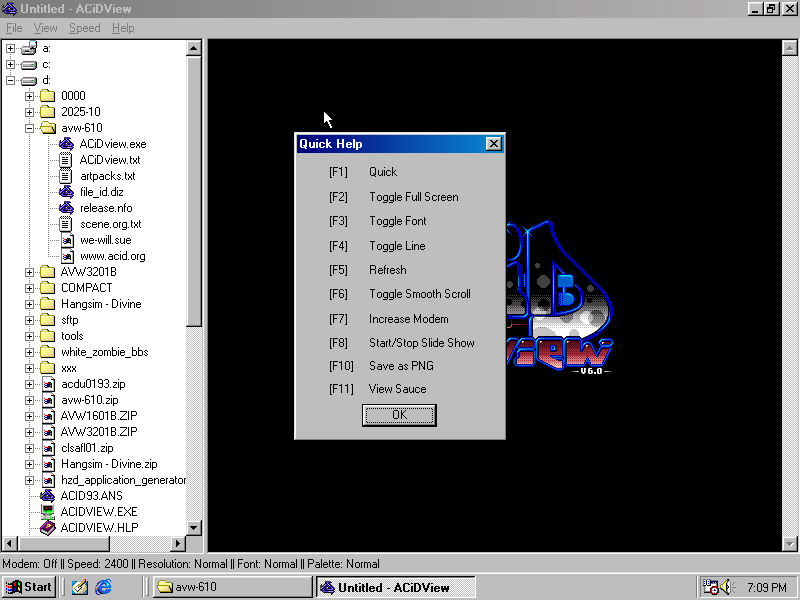Select the ACID93.ANS file icon
800x600 pixels.
(x=47, y=496)
